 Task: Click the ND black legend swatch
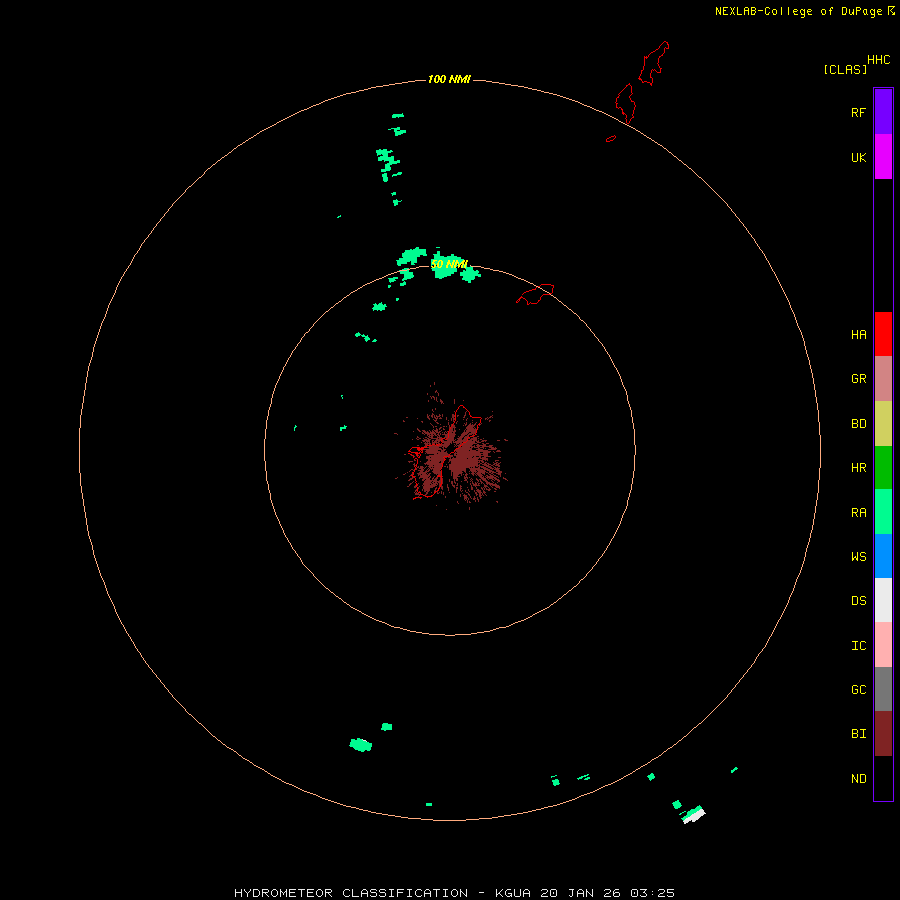tap(883, 778)
